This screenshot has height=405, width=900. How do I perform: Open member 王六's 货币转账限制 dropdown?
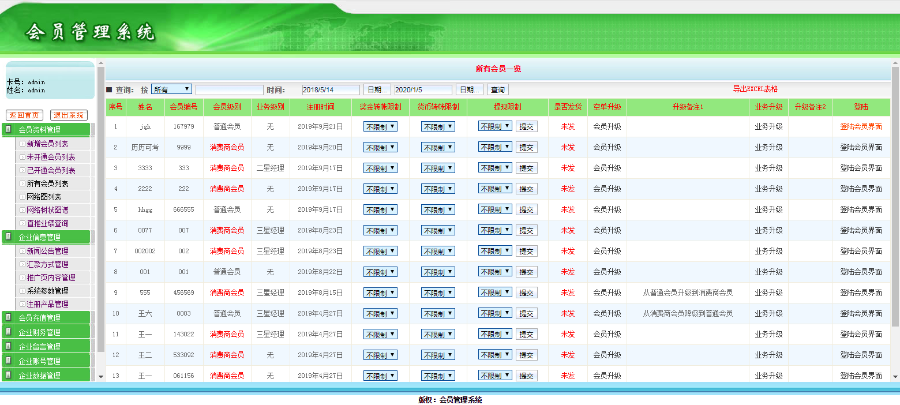pyautogui.click(x=437, y=313)
